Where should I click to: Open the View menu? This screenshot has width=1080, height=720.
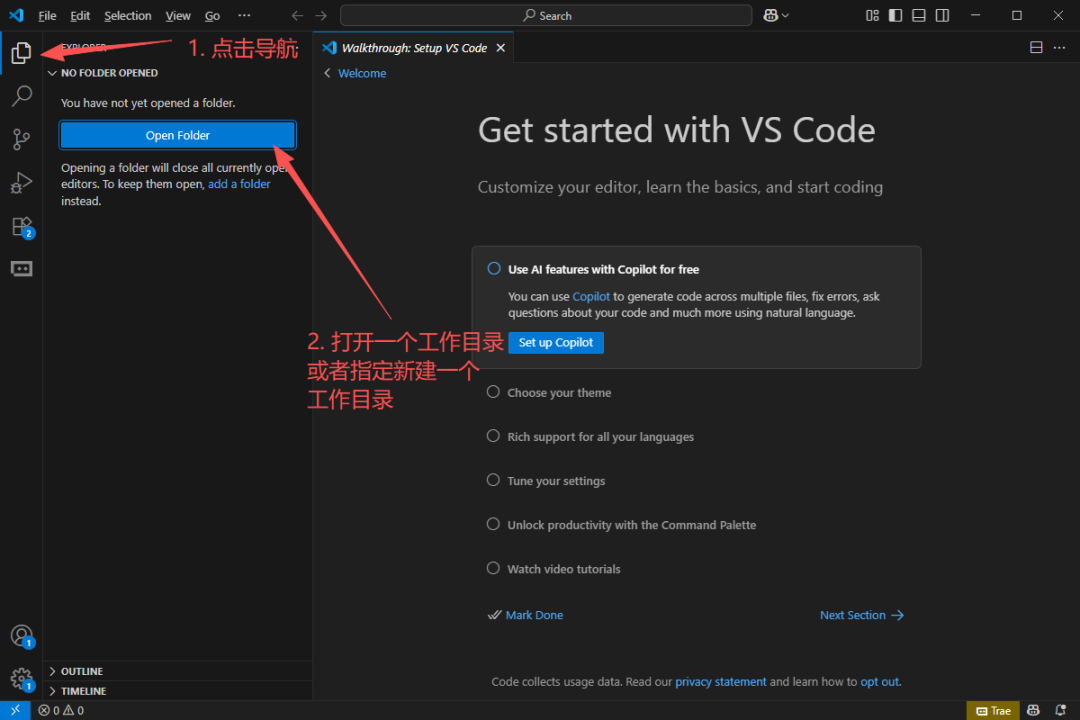point(178,15)
